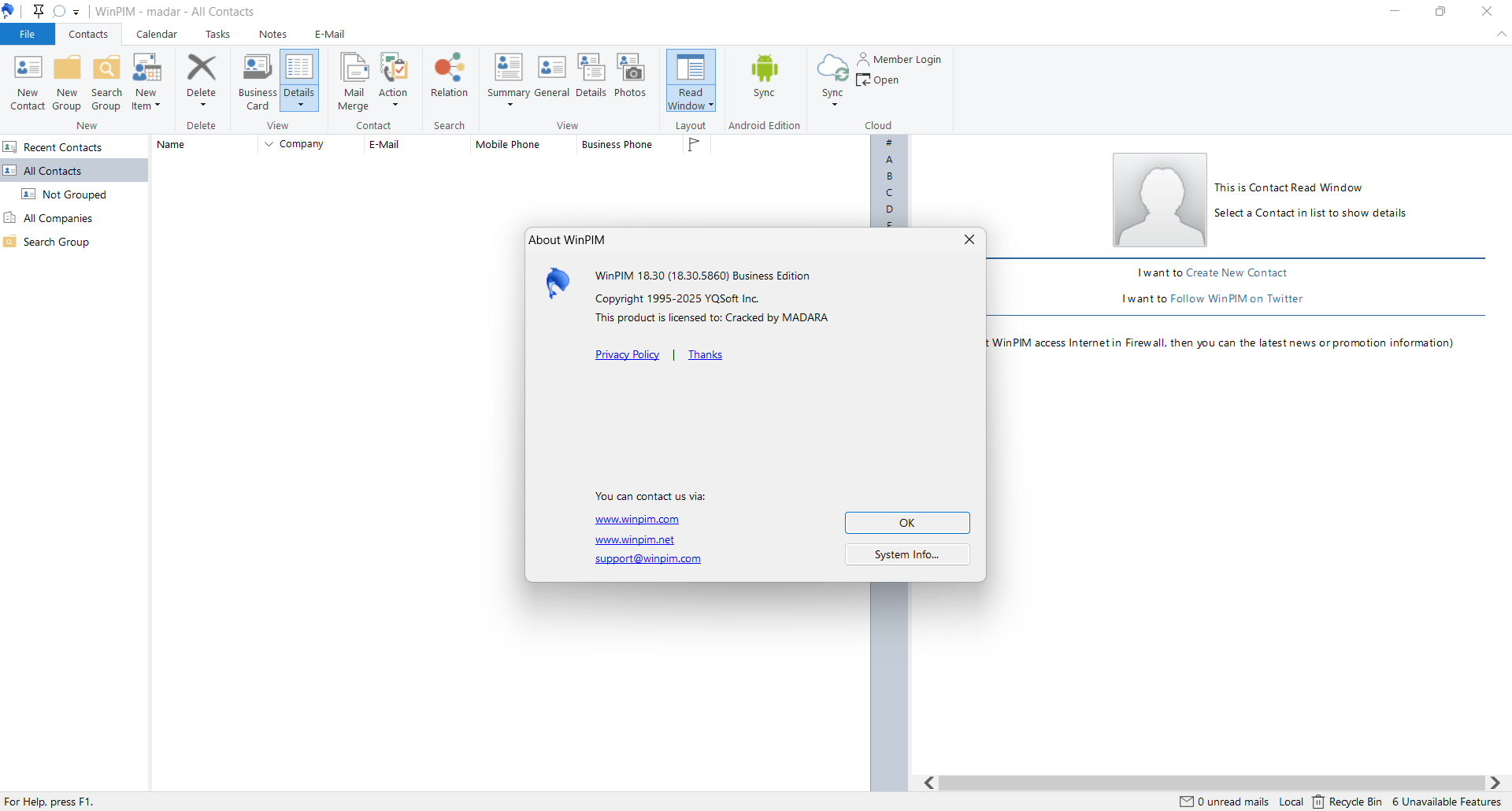Open the Recycle Bin from status bar
This screenshot has width=1512, height=811.
coord(1347,802)
